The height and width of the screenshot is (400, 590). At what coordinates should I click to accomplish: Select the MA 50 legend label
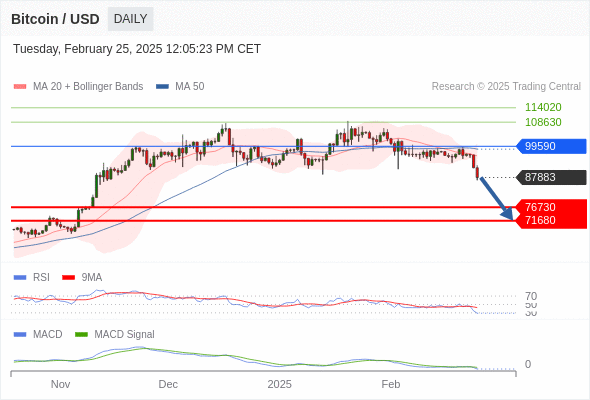click(190, 87)
